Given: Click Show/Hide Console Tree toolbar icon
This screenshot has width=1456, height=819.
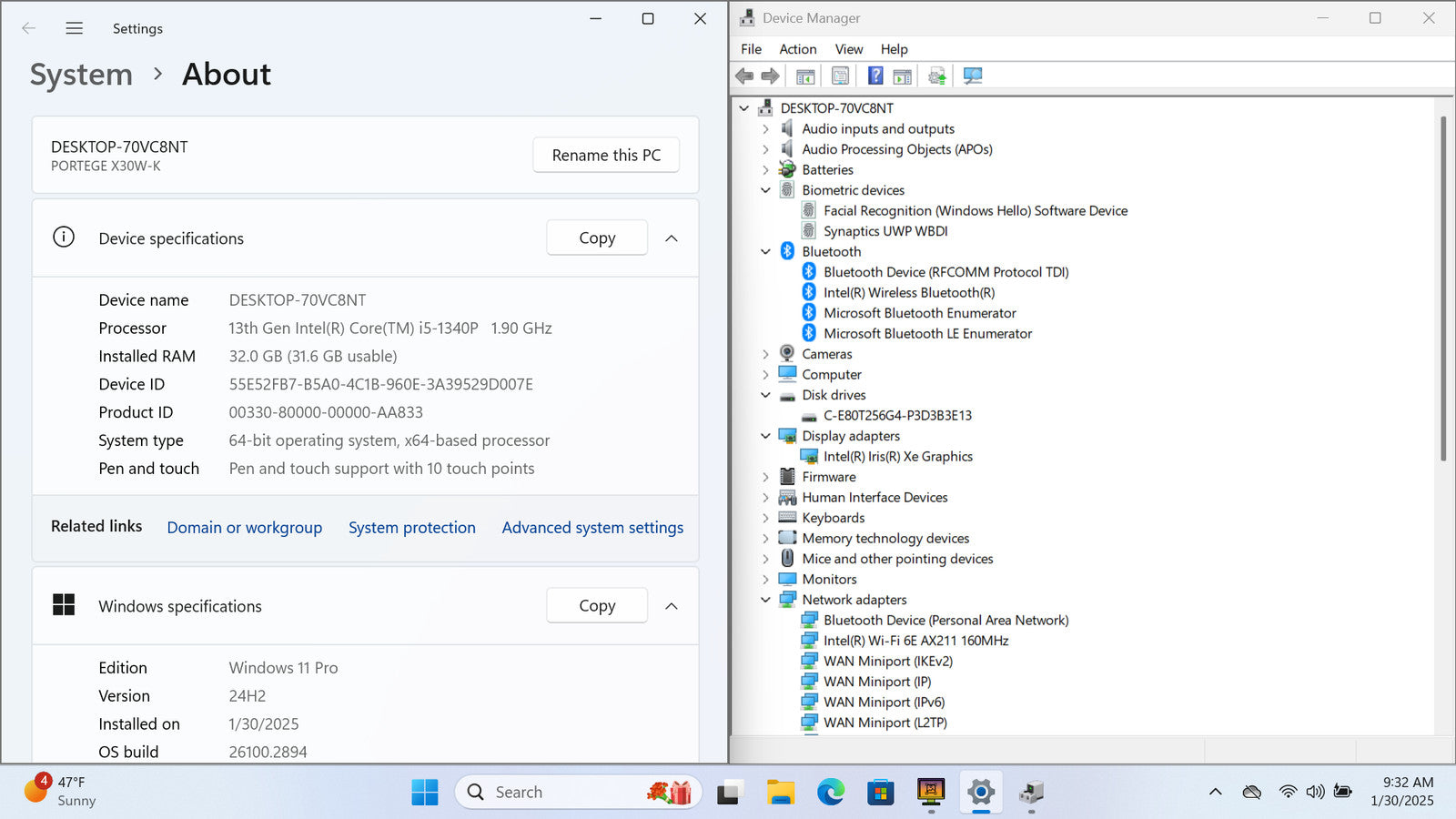Looking at the screenshot, I should [805, 76].
